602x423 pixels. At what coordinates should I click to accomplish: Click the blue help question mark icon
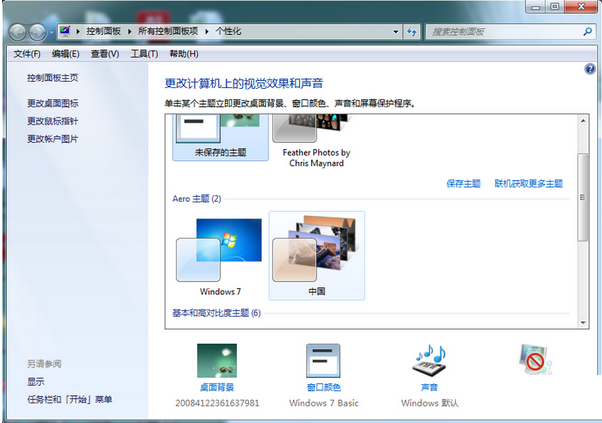[590, 69]
